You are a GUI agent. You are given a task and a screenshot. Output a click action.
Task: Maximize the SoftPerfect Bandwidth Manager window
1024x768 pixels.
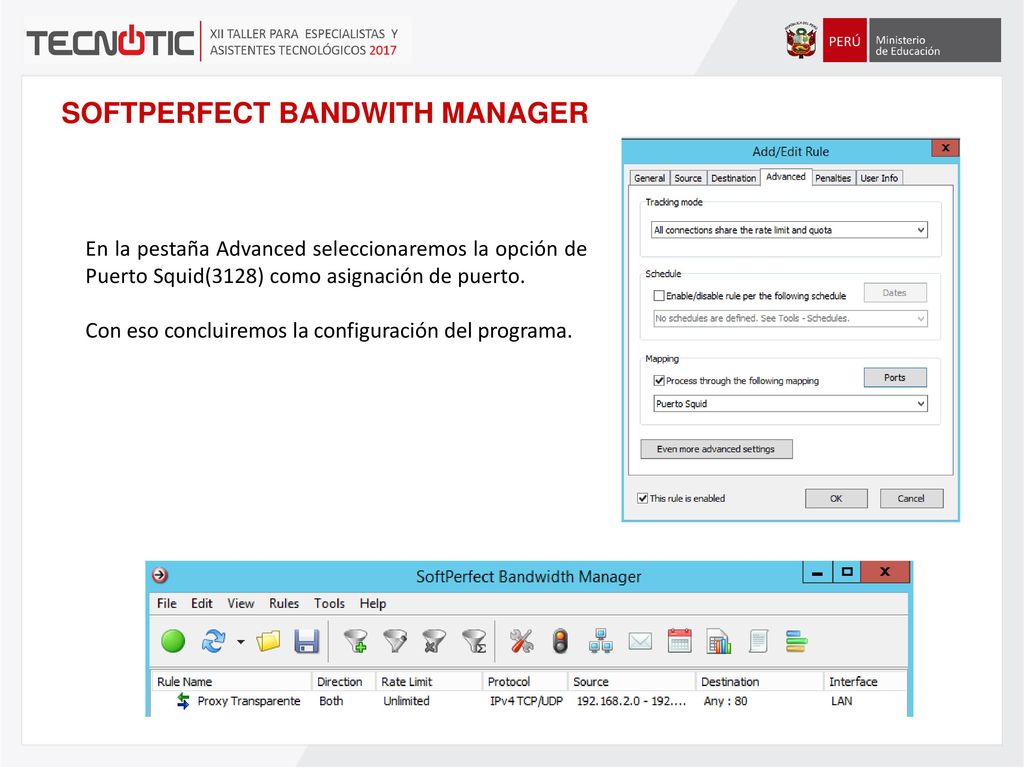tap(847, 572)
